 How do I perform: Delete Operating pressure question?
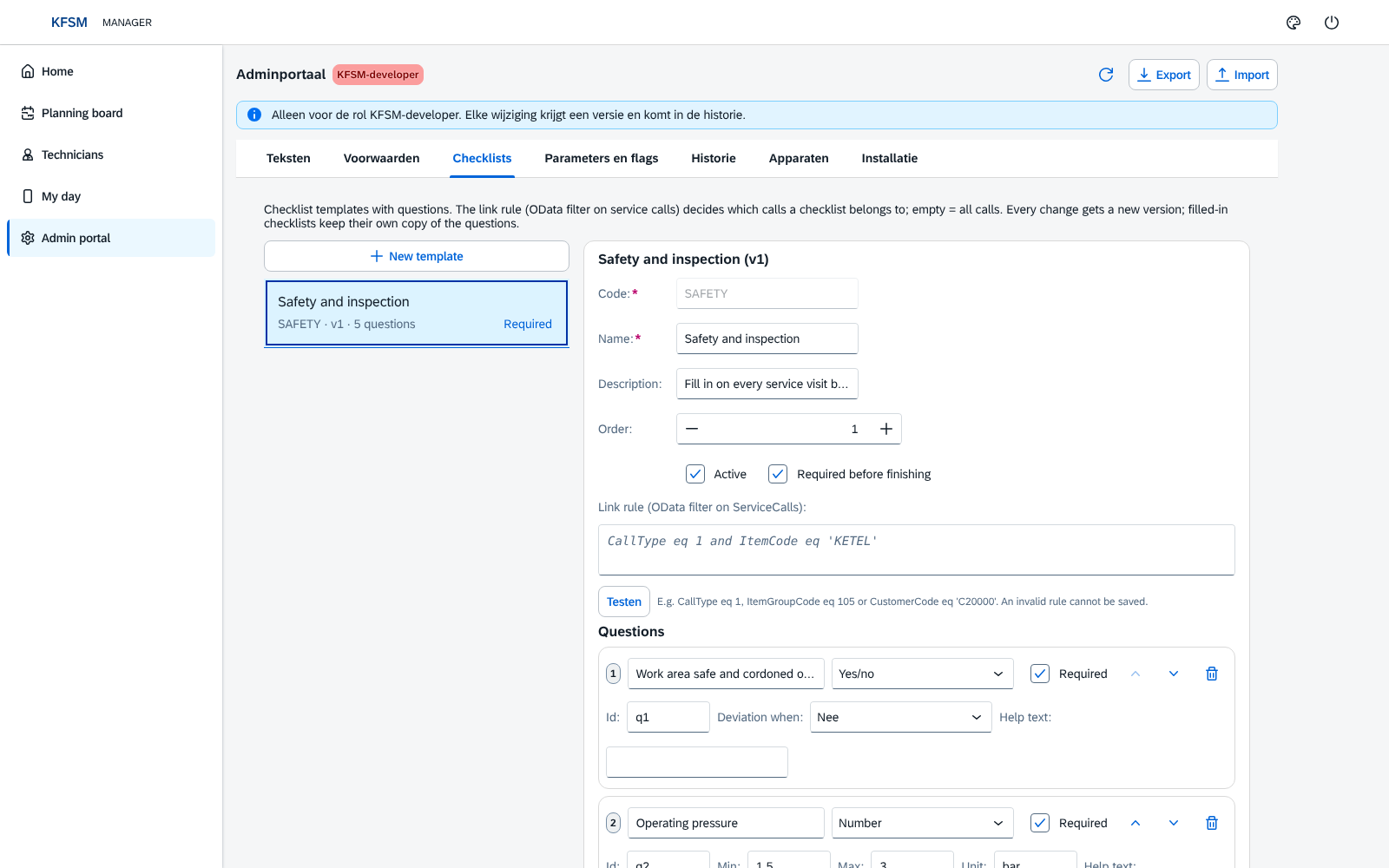1212,823
